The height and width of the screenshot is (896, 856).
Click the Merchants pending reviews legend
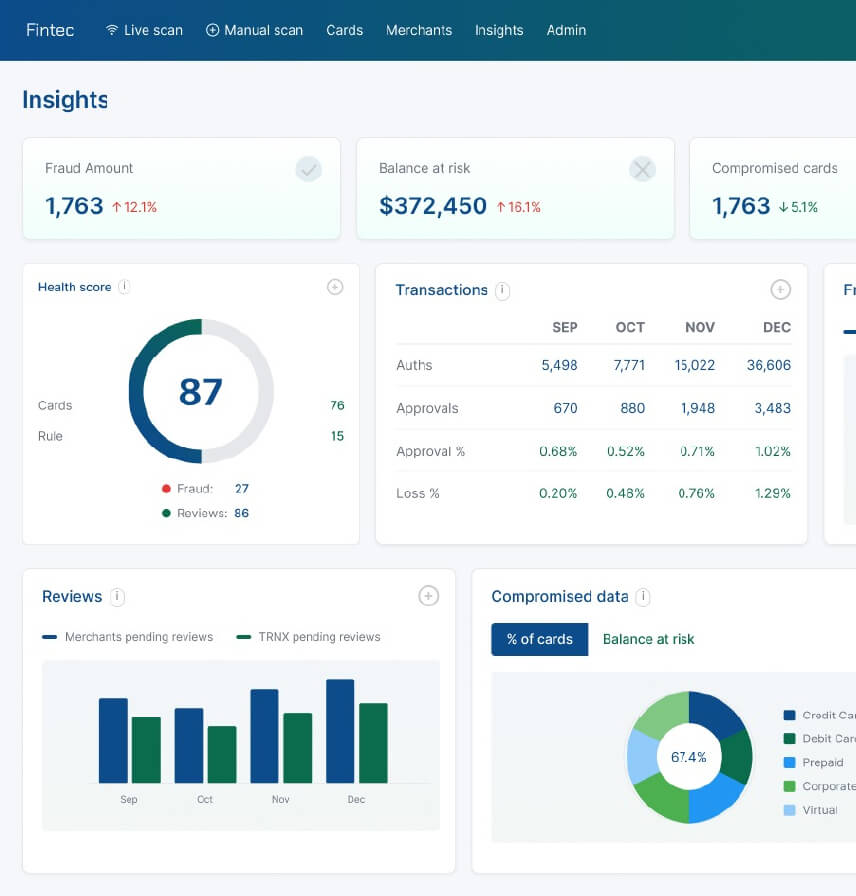click(127, 637)
